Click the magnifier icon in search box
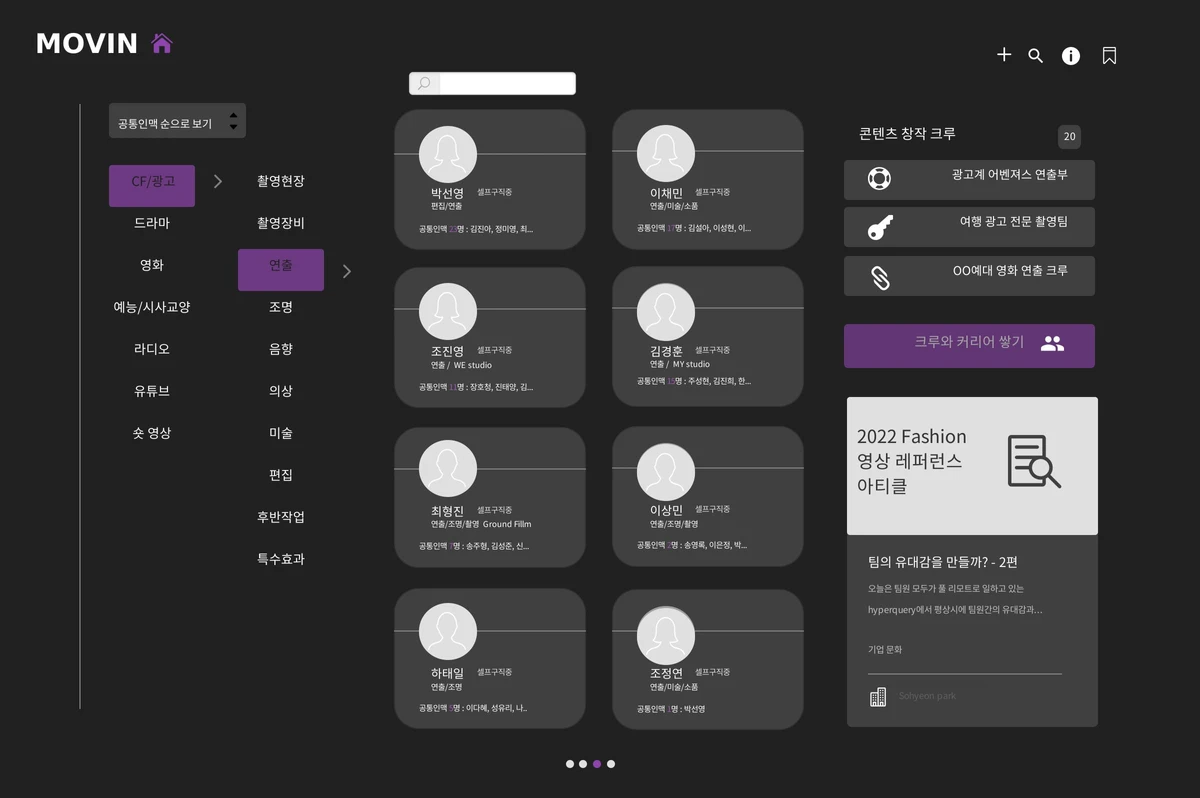The image size is (1200, 798). pos(424,84)
